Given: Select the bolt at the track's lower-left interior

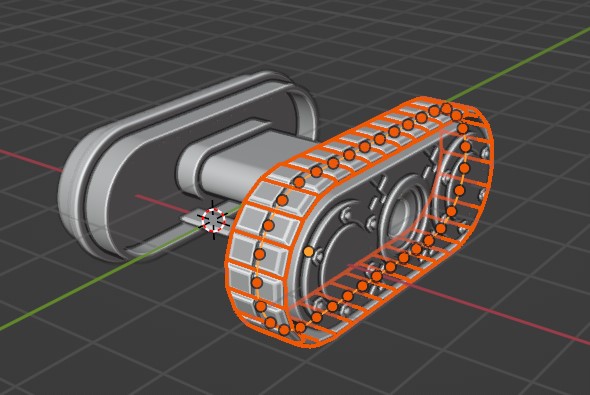Looking at the screenshot, I should tap(319, 303).
